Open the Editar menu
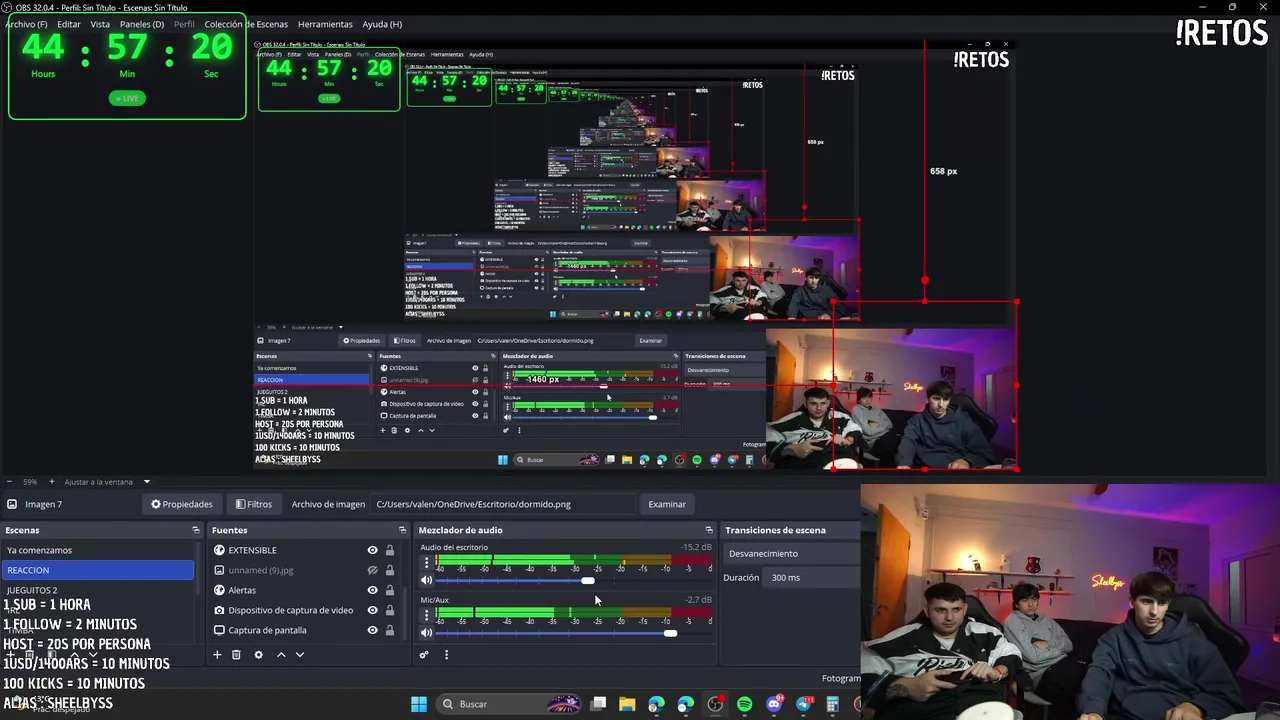The width and height of the screenshot is (1280, 720). [x=69, y=24]
